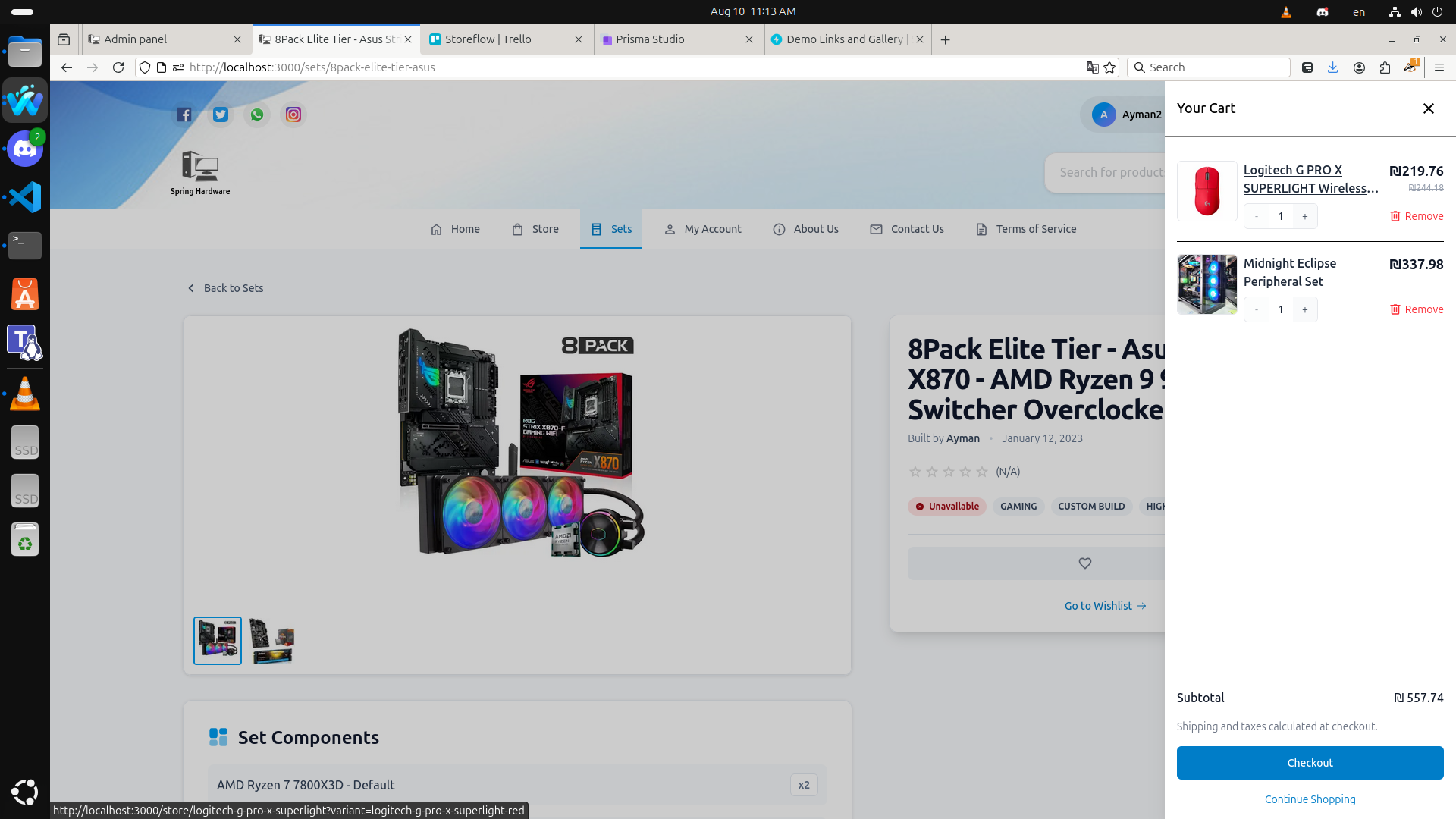1456x819 pixels.
Task: Click the Checkout button
Action: [x=1310, y=763]
